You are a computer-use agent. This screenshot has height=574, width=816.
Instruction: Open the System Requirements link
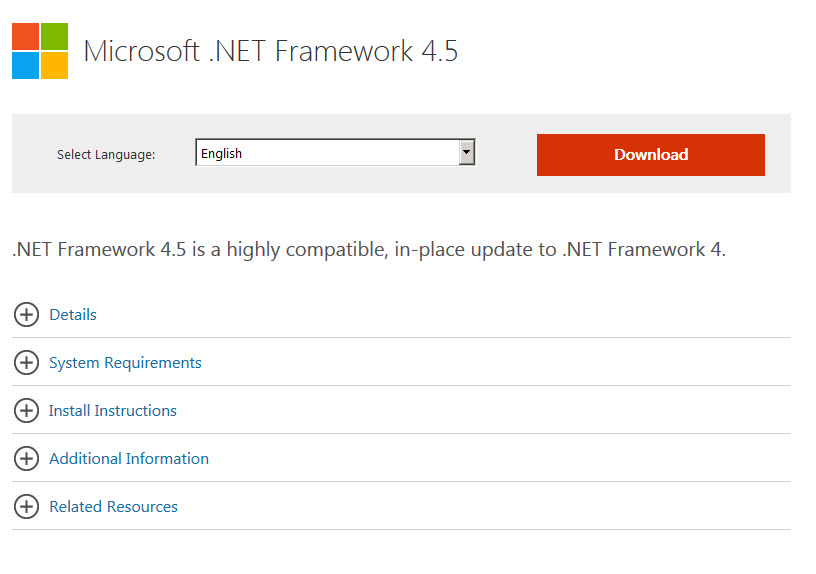click(125, 363)
